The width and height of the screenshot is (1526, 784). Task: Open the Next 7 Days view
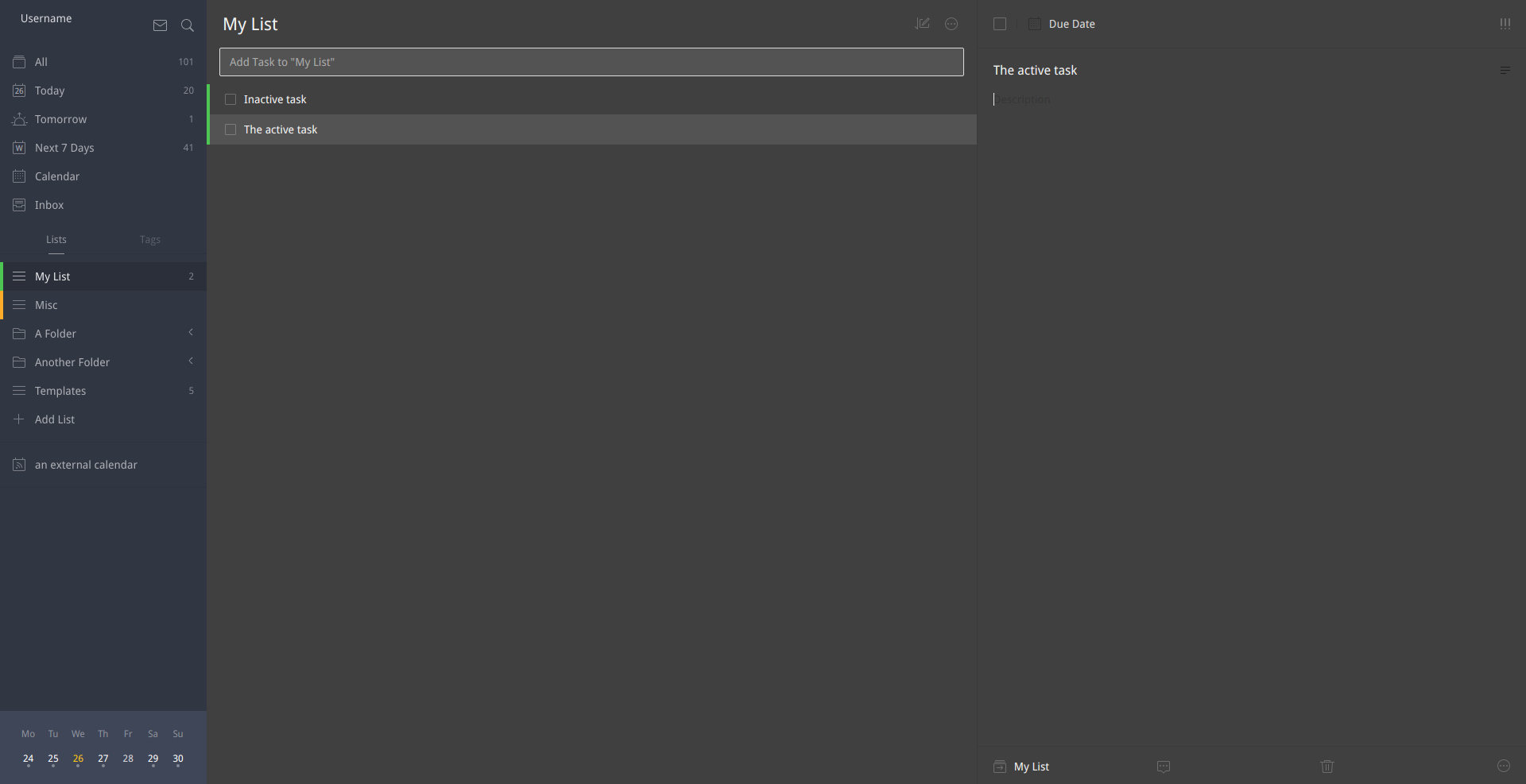coord(64,148)
